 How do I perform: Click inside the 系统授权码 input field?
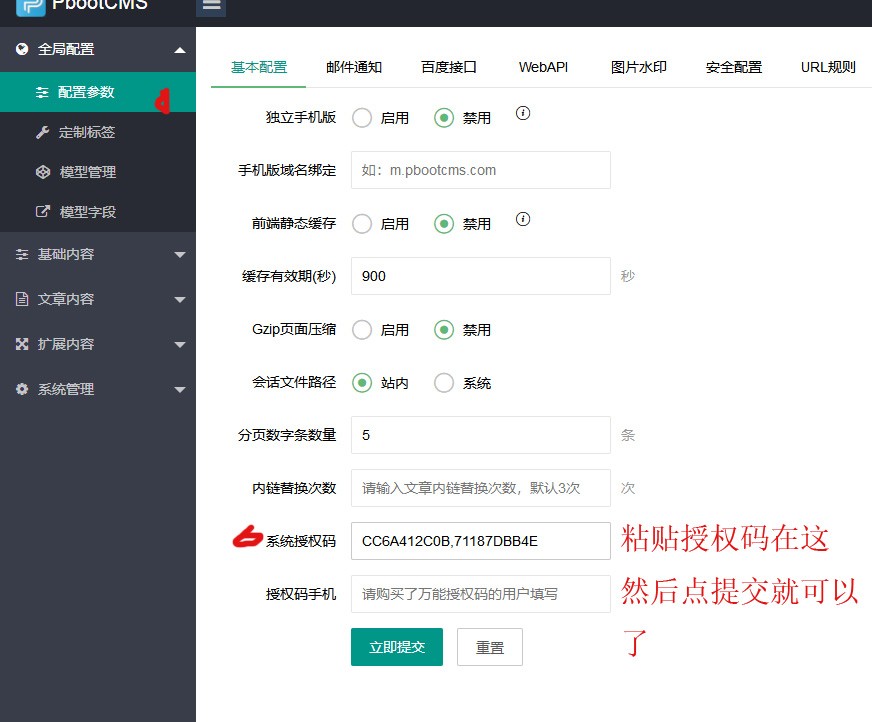(480, 540)
